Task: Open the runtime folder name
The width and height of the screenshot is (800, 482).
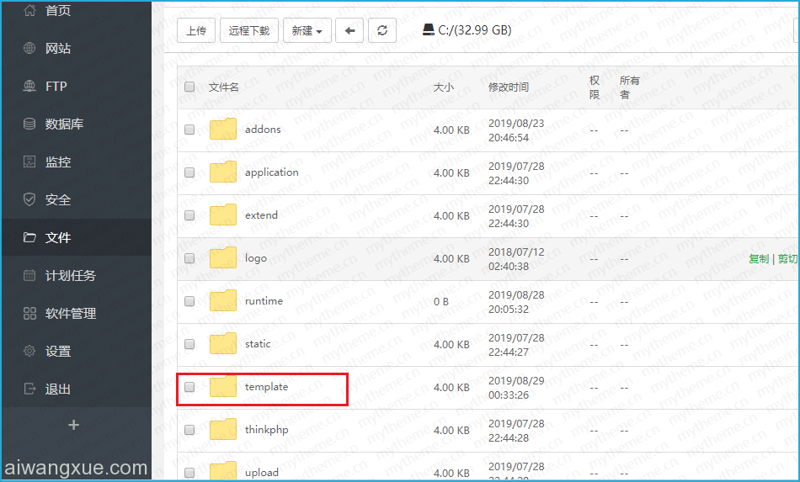Action: click(264, 301)
